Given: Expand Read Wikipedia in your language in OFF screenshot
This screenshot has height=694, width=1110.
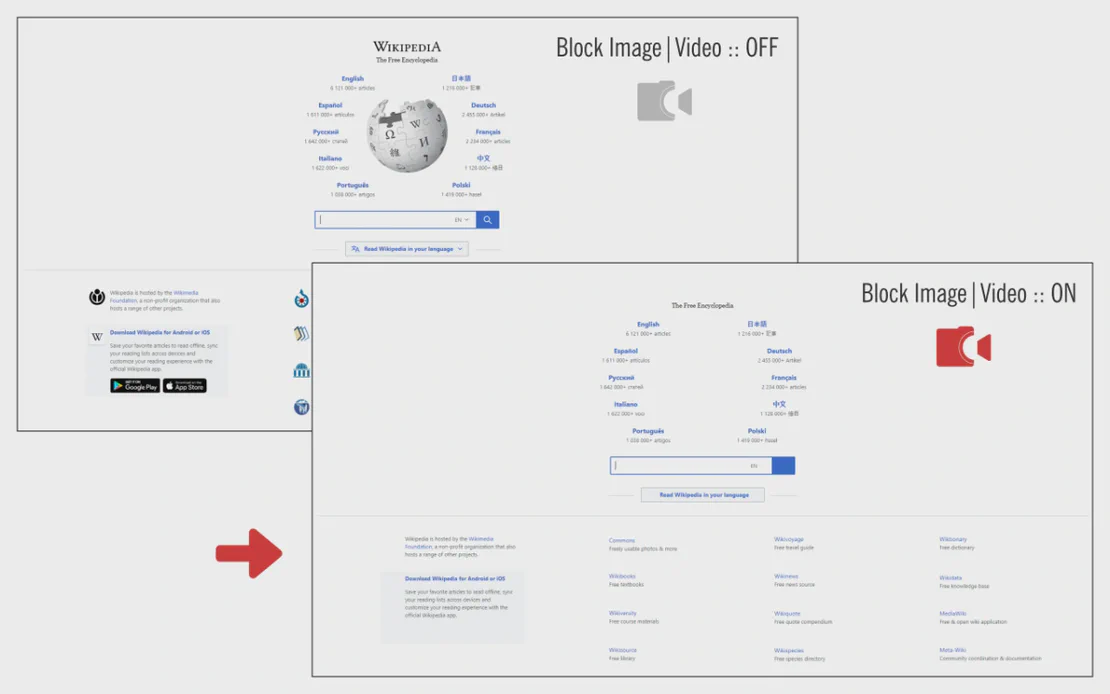Looking at the screenshot, I should [407, 249].
